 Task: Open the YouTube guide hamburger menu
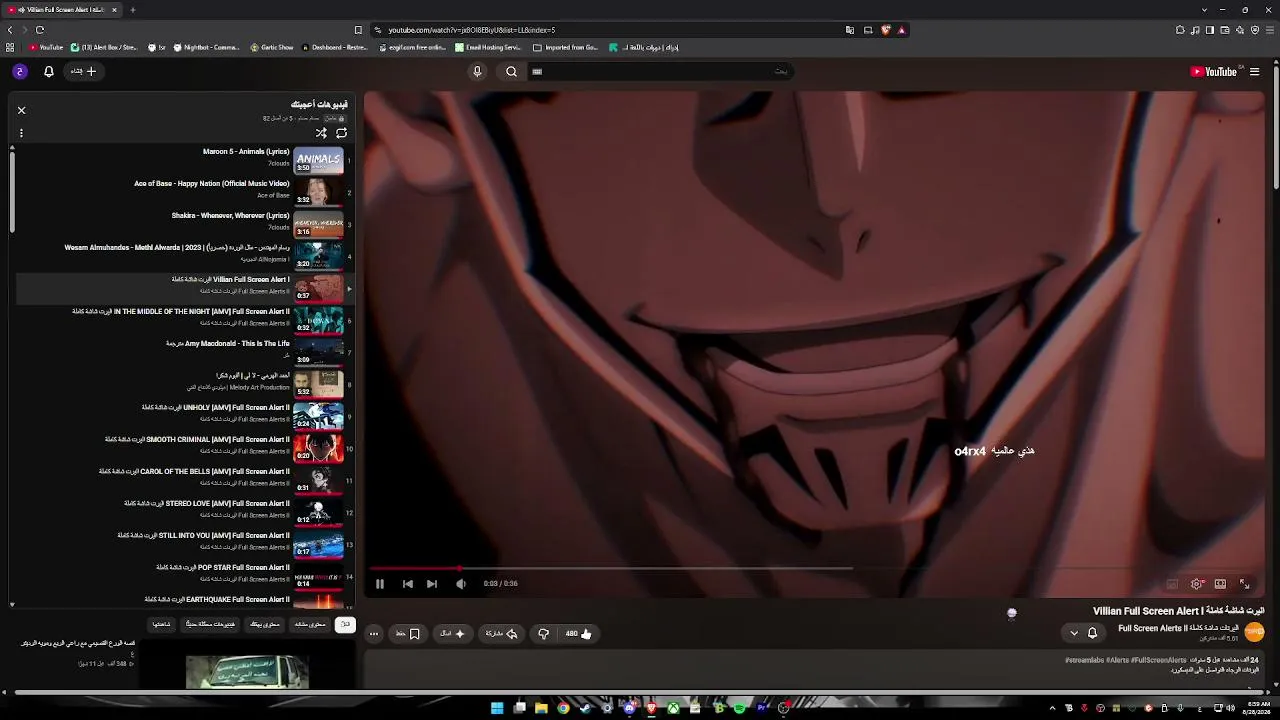1254,72
